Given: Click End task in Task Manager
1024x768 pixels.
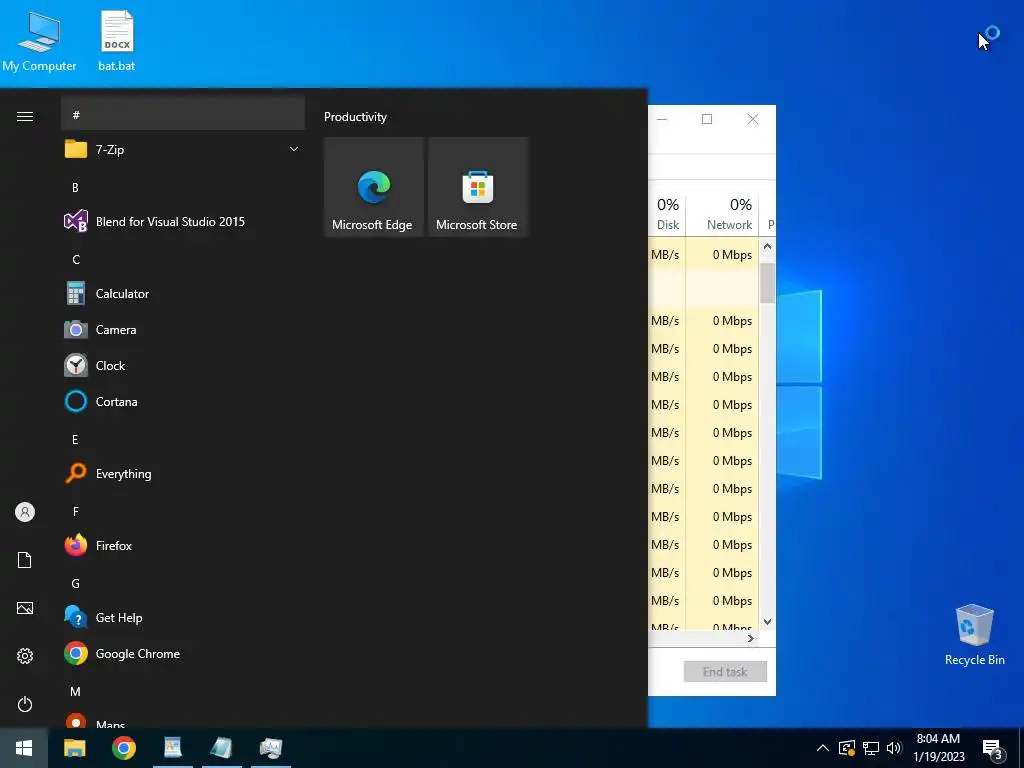Looking at the screenshot, I should click(725, 671).
